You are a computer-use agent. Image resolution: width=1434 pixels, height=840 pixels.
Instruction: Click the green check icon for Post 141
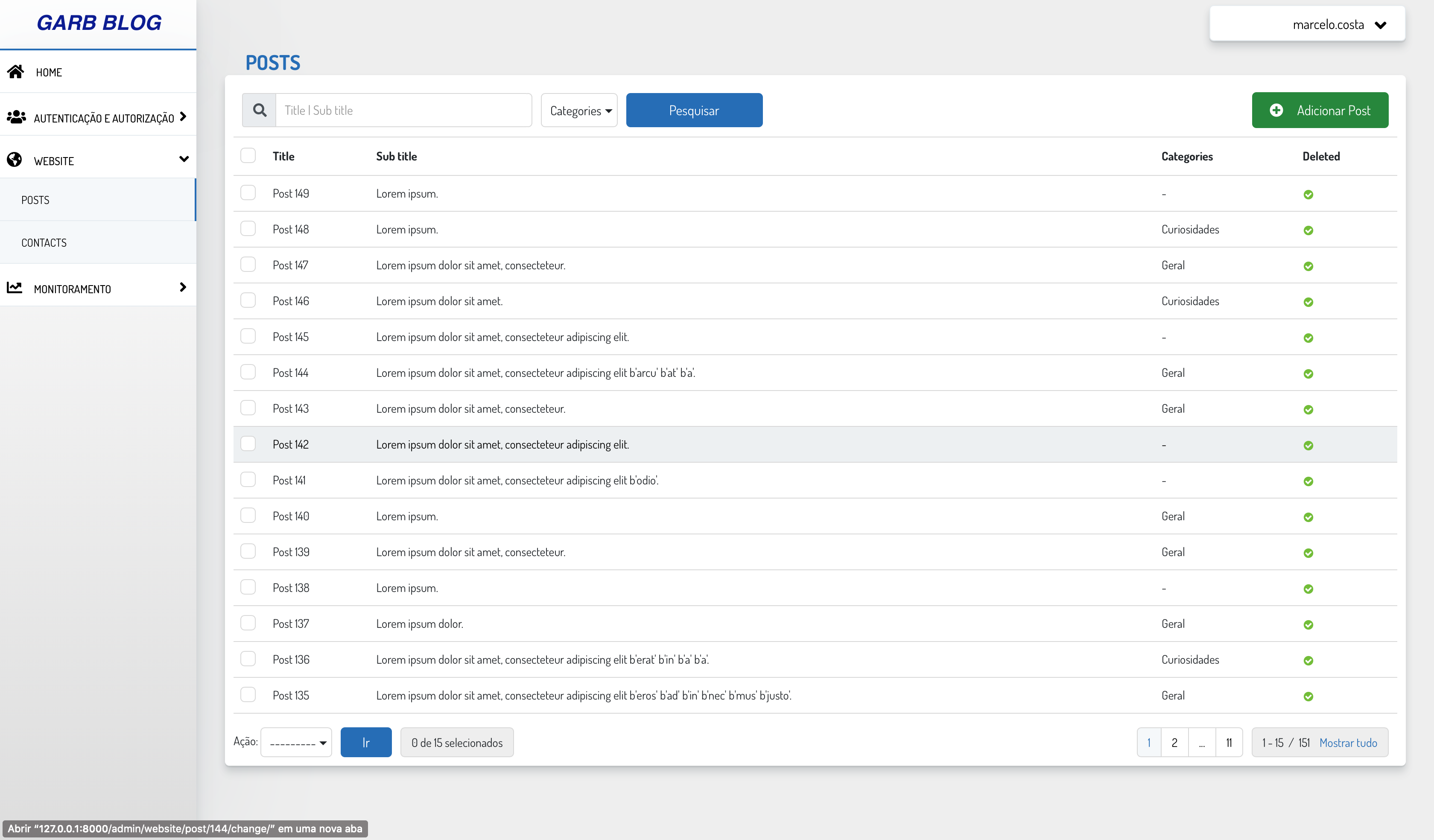1308,481
